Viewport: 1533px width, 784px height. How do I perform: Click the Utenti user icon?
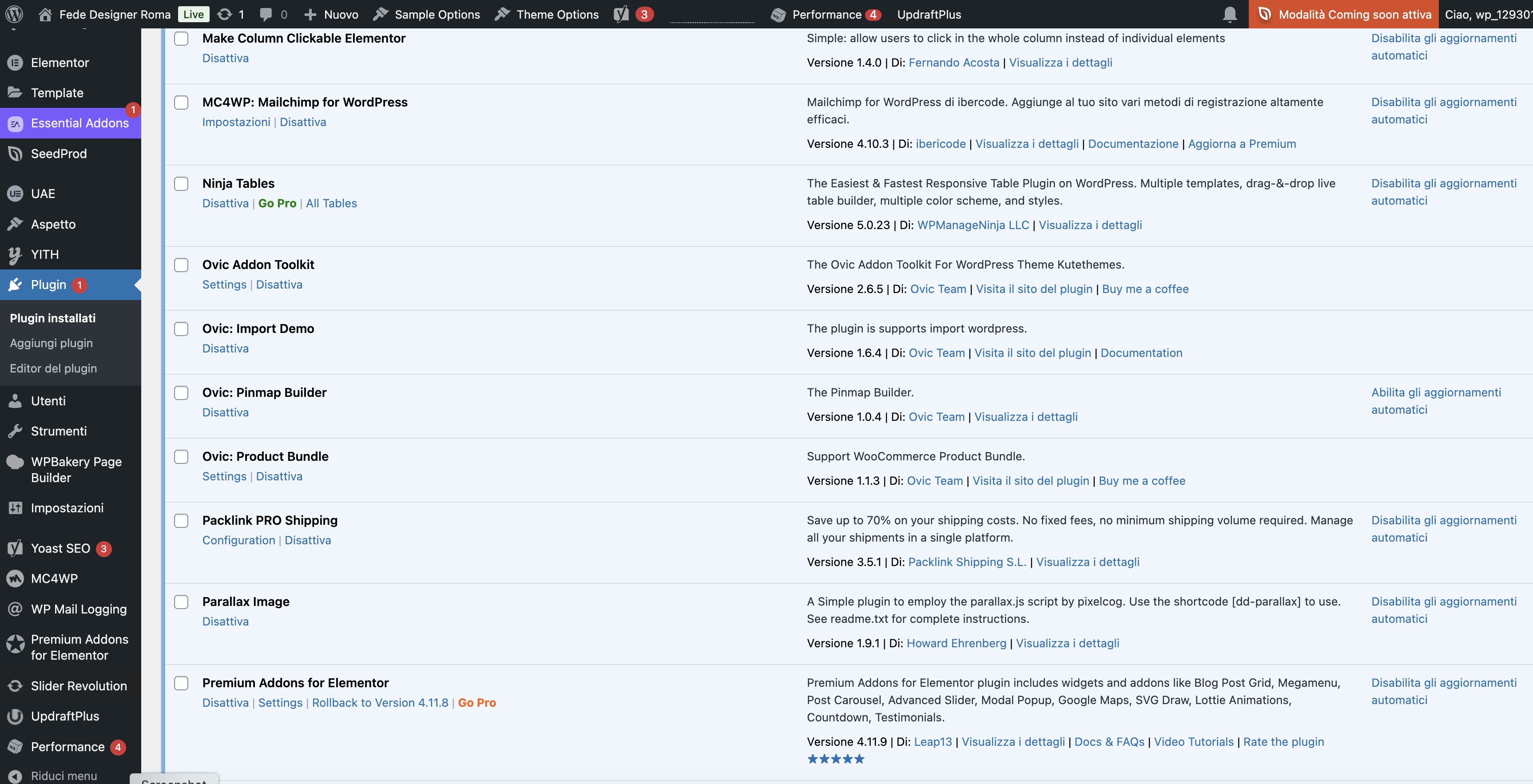[x=16, y=401]
